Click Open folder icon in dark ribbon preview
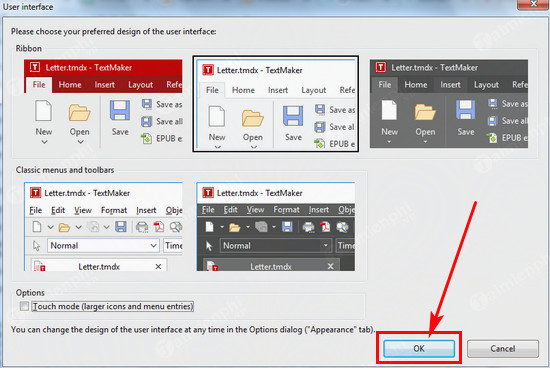 coord(425,112)
